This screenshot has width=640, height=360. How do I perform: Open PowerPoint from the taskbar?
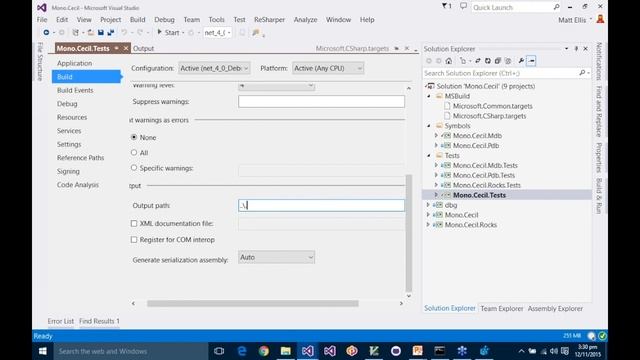coord(417,351)
